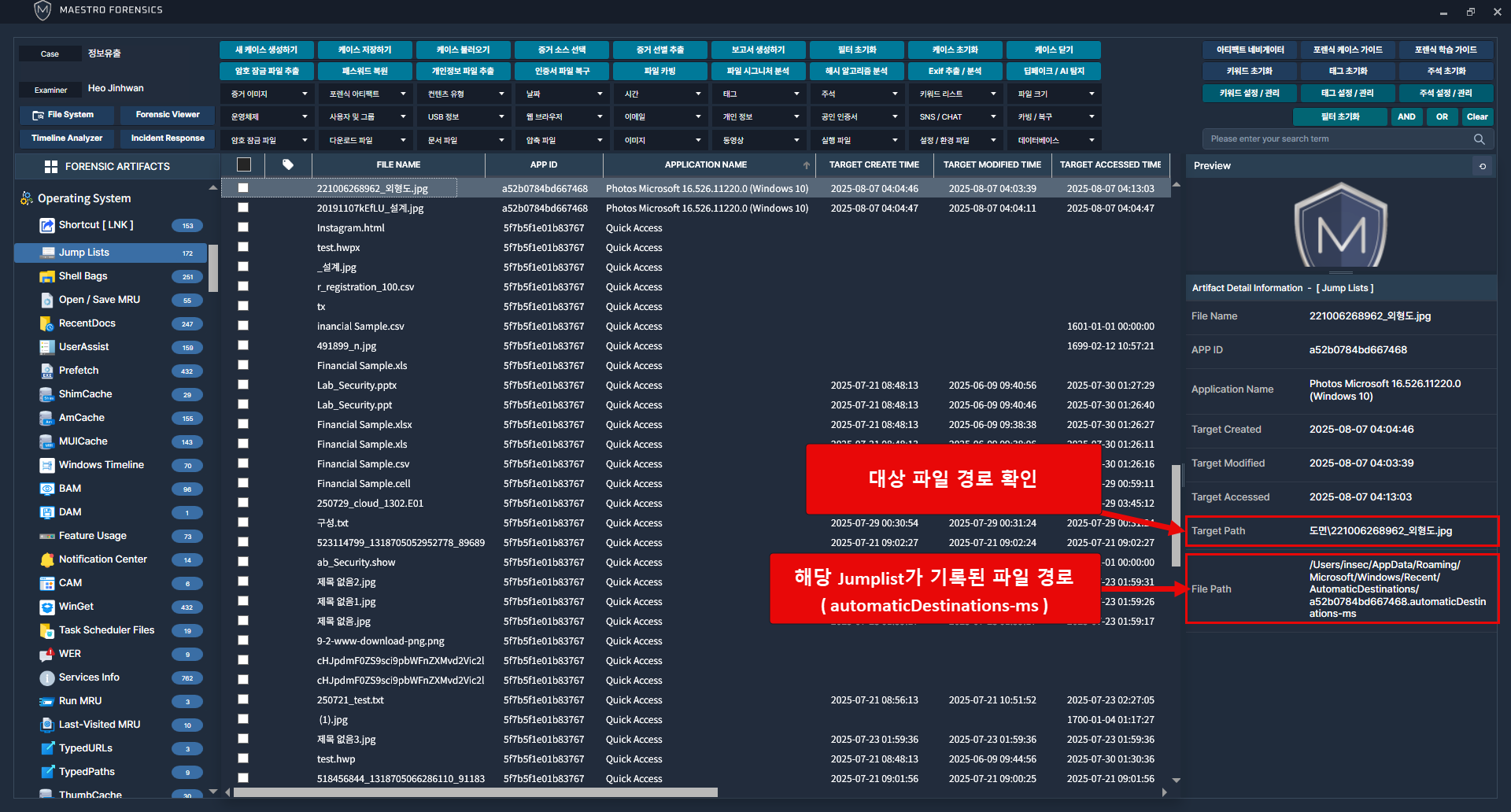Image resolution: width=1511 pixels, height=812 pixels.
Task: Click the Shell Bags artifact icon
Action: tap(46, 276)
